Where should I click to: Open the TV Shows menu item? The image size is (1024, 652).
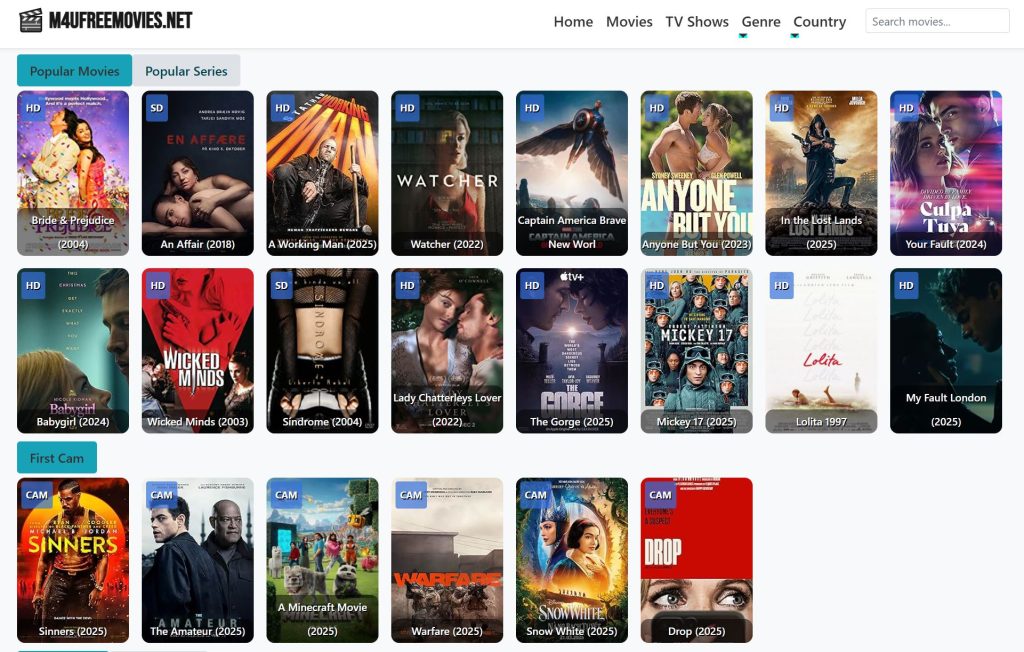pyautogui.click(x=697, y=22)
